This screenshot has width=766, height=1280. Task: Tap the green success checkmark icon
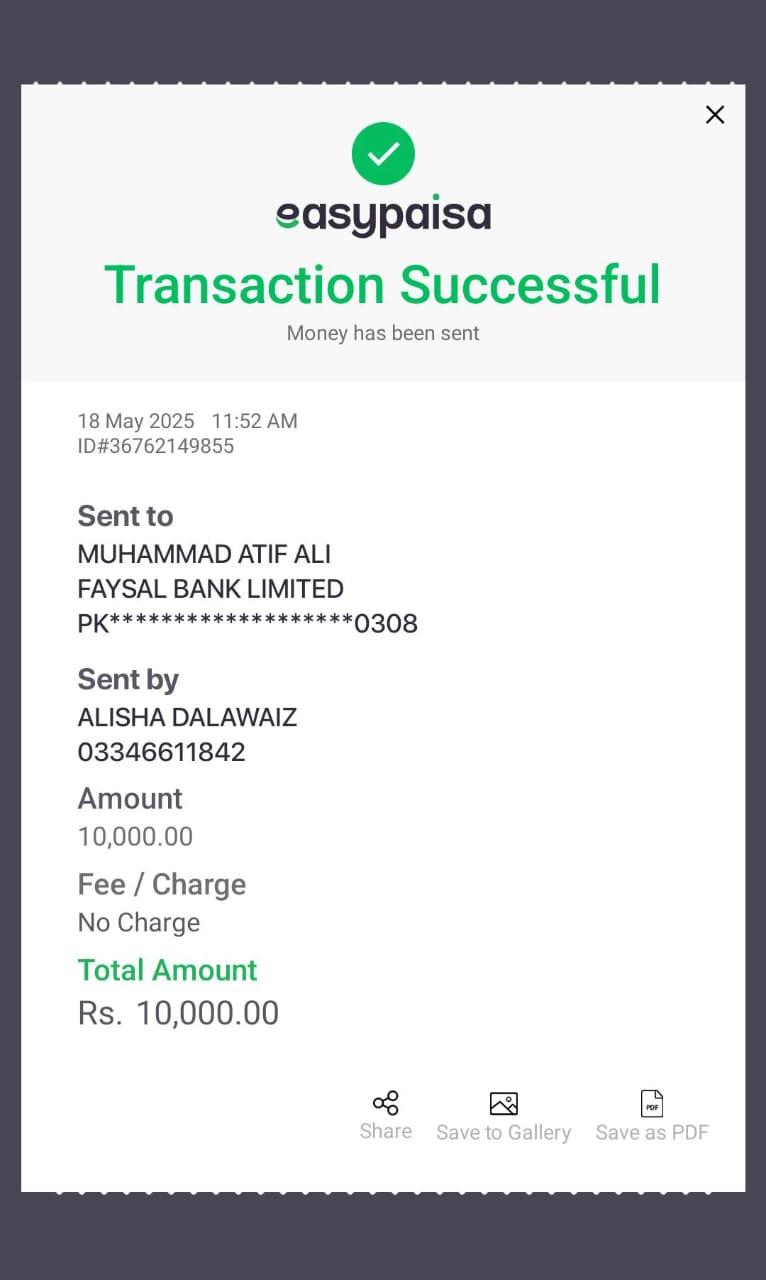coord(383,154)
